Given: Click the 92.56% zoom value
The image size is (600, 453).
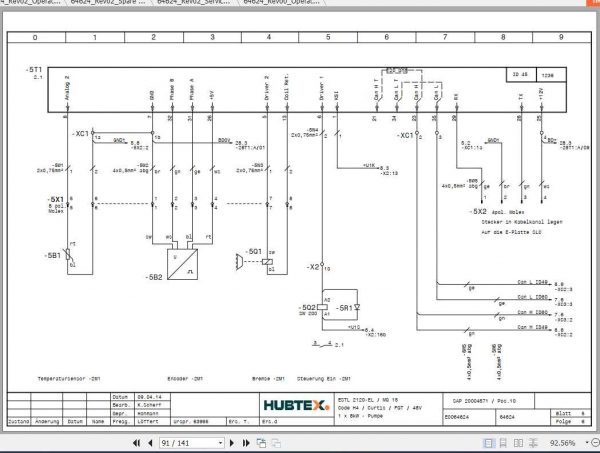Looking at the screenshot, I should 562,443.
